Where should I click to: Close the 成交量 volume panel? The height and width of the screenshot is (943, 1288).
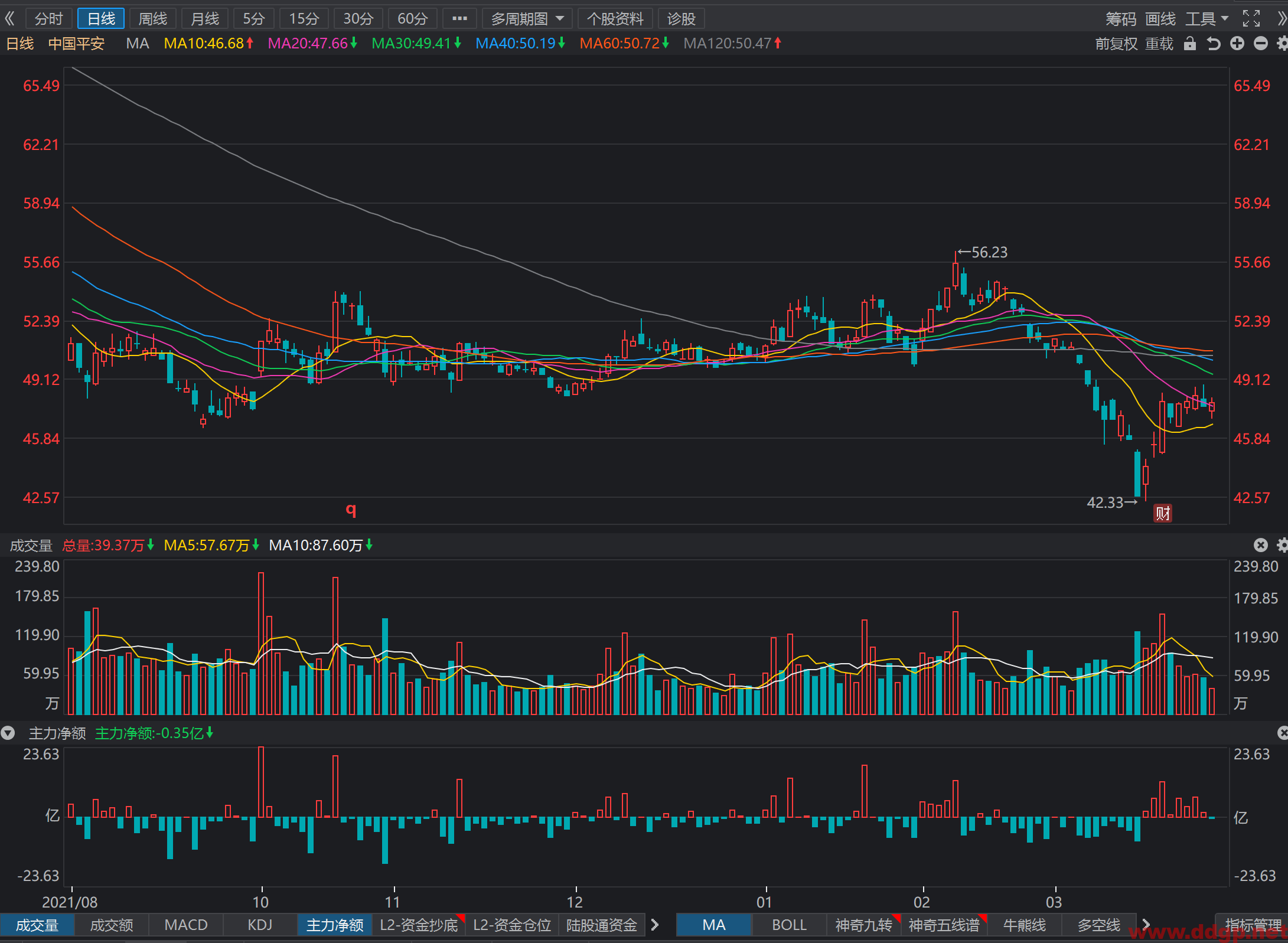[1261, 545]
